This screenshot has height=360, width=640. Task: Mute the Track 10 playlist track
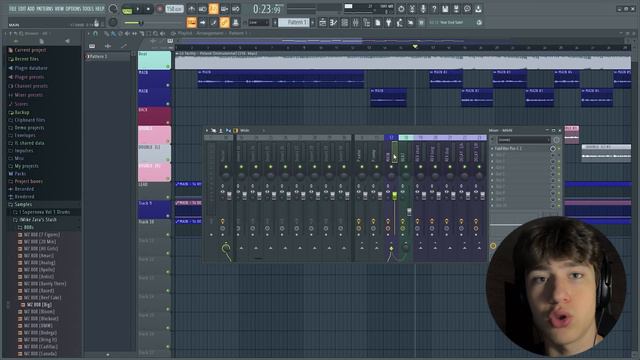[168, 235]
